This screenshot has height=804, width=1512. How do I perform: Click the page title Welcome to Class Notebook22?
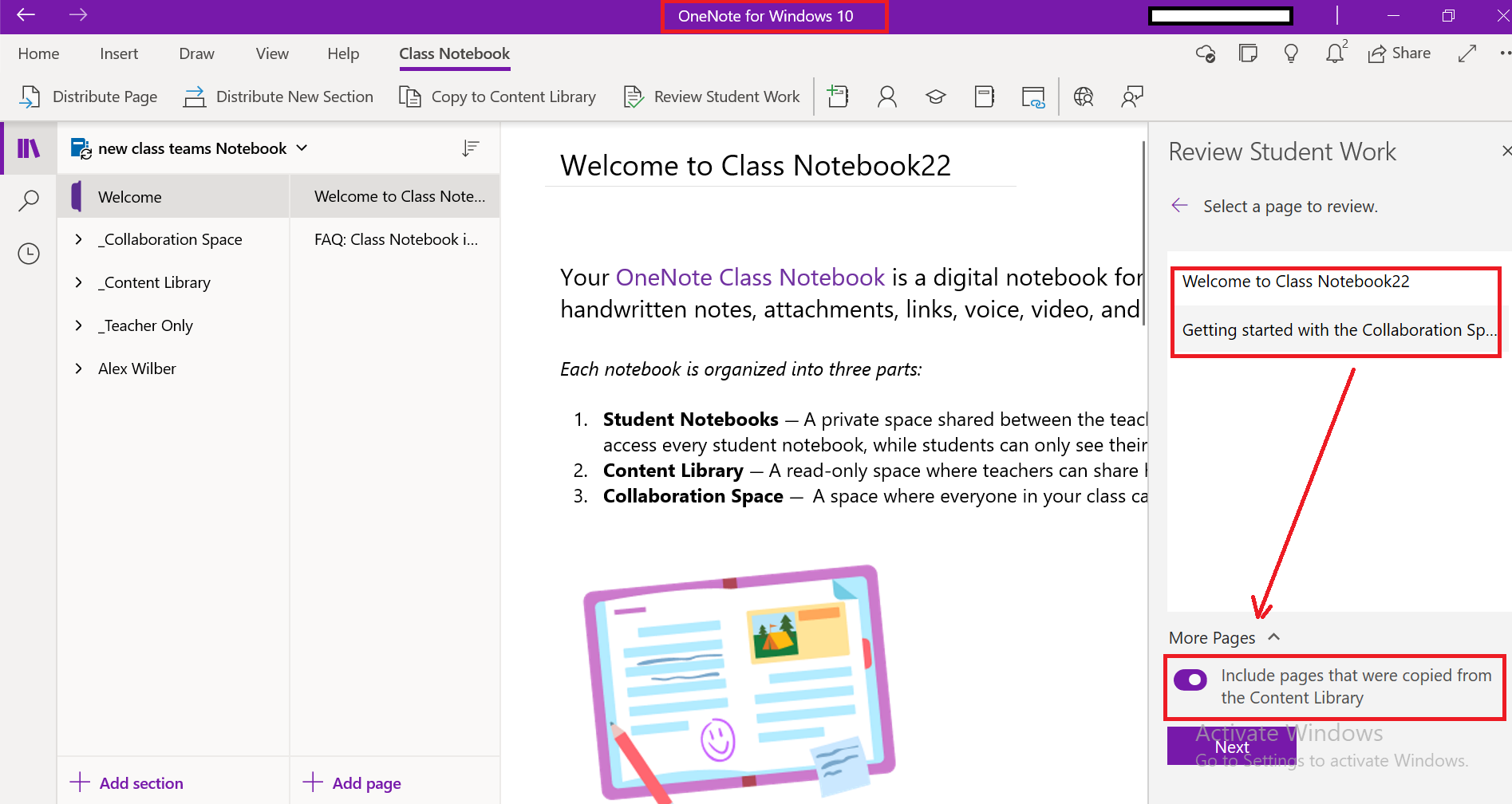coord(756,165)
